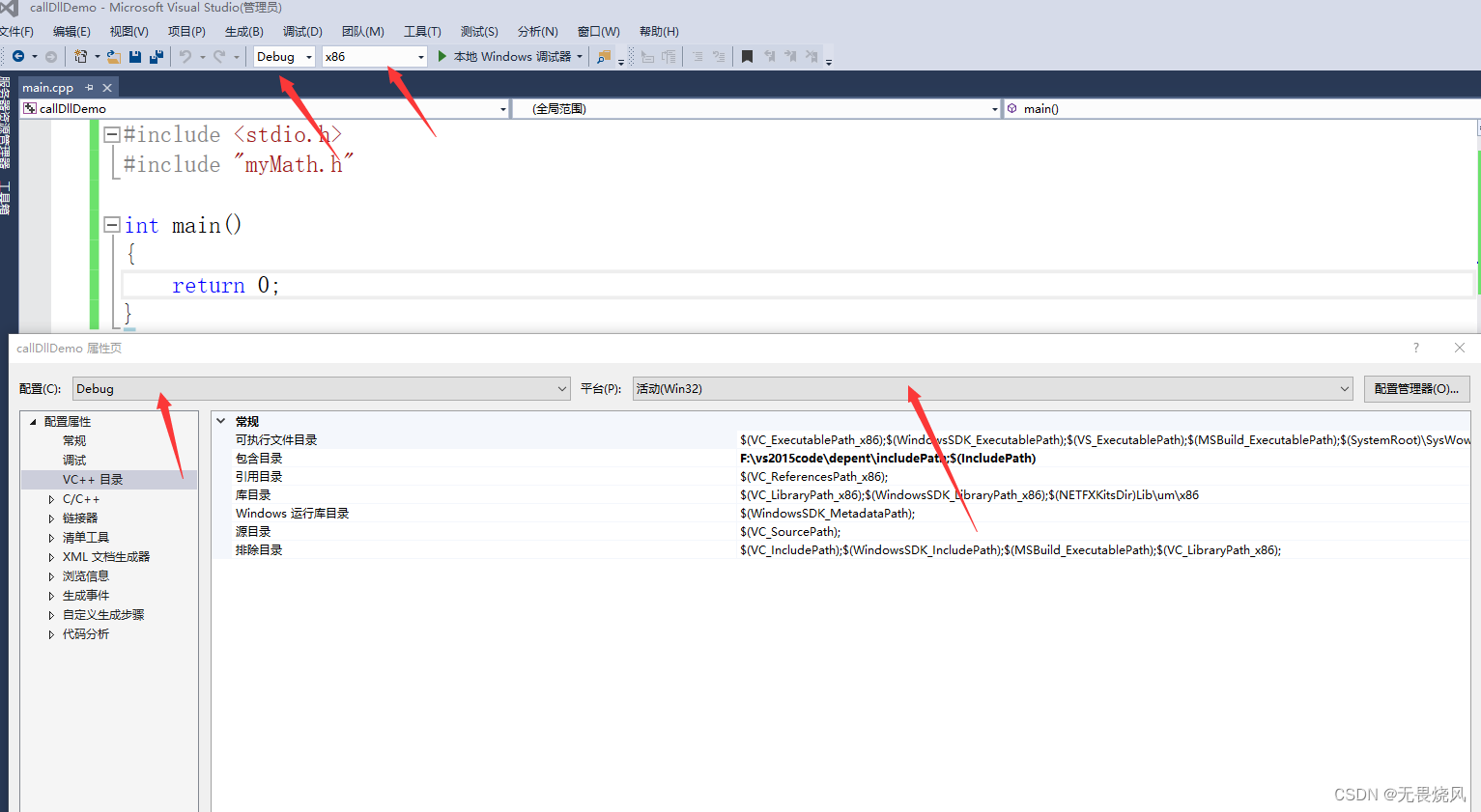Collapse the int main() code block
Viewport: 1481px width, 812px height.
tap(112, 225)
